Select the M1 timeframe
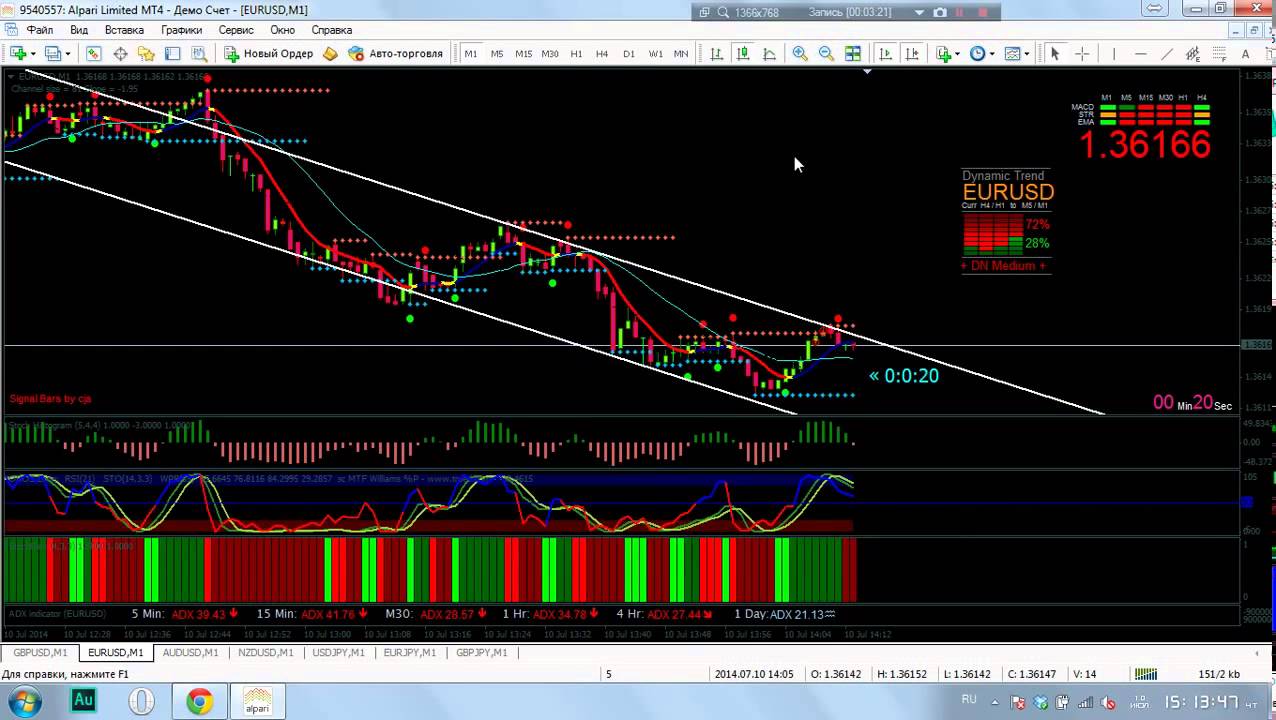This screenshot has height=720, width=1276. pyautogui.click(x=471, y=53)
